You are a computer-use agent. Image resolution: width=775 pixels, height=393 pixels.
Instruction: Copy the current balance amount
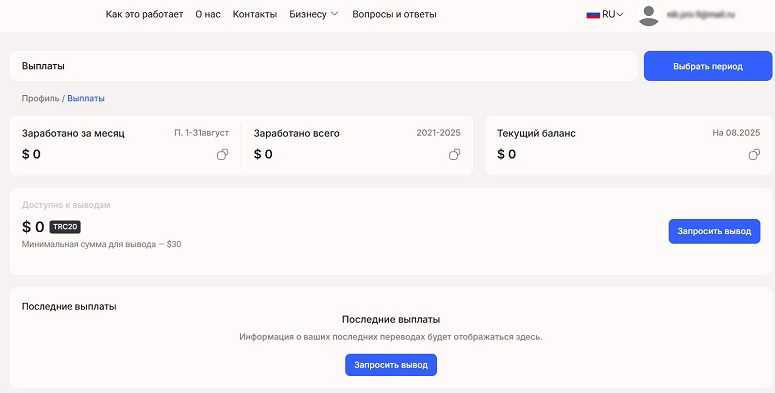[754, 155]
